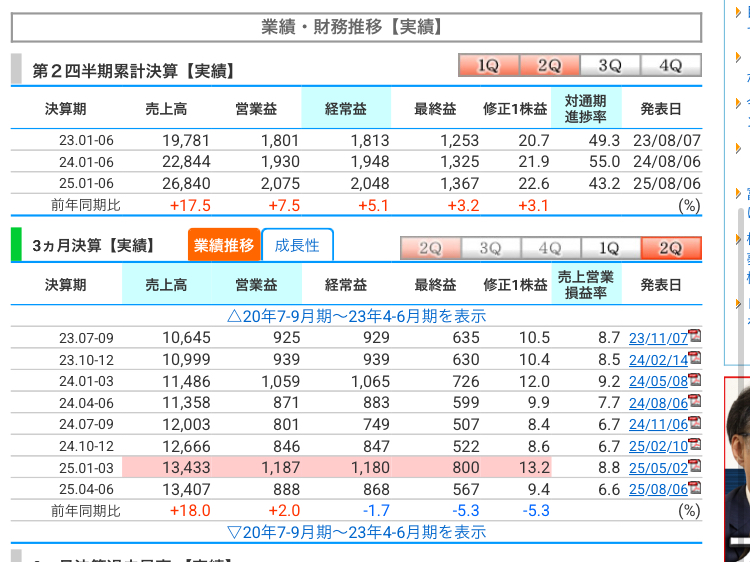The width and height of the screenshot is (750, 562).
Task: Open PDF icon next to 24/11/06 date
Action: pos(695,423)
